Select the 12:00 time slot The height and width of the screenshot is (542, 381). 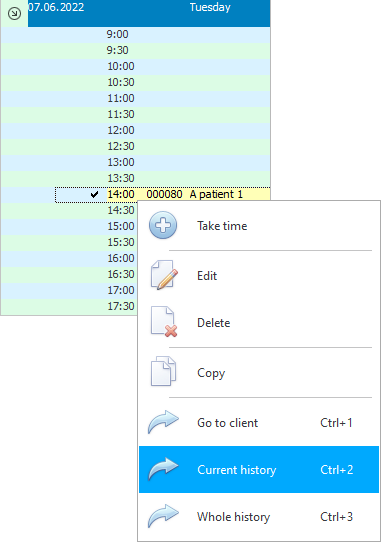click(135, 130)
